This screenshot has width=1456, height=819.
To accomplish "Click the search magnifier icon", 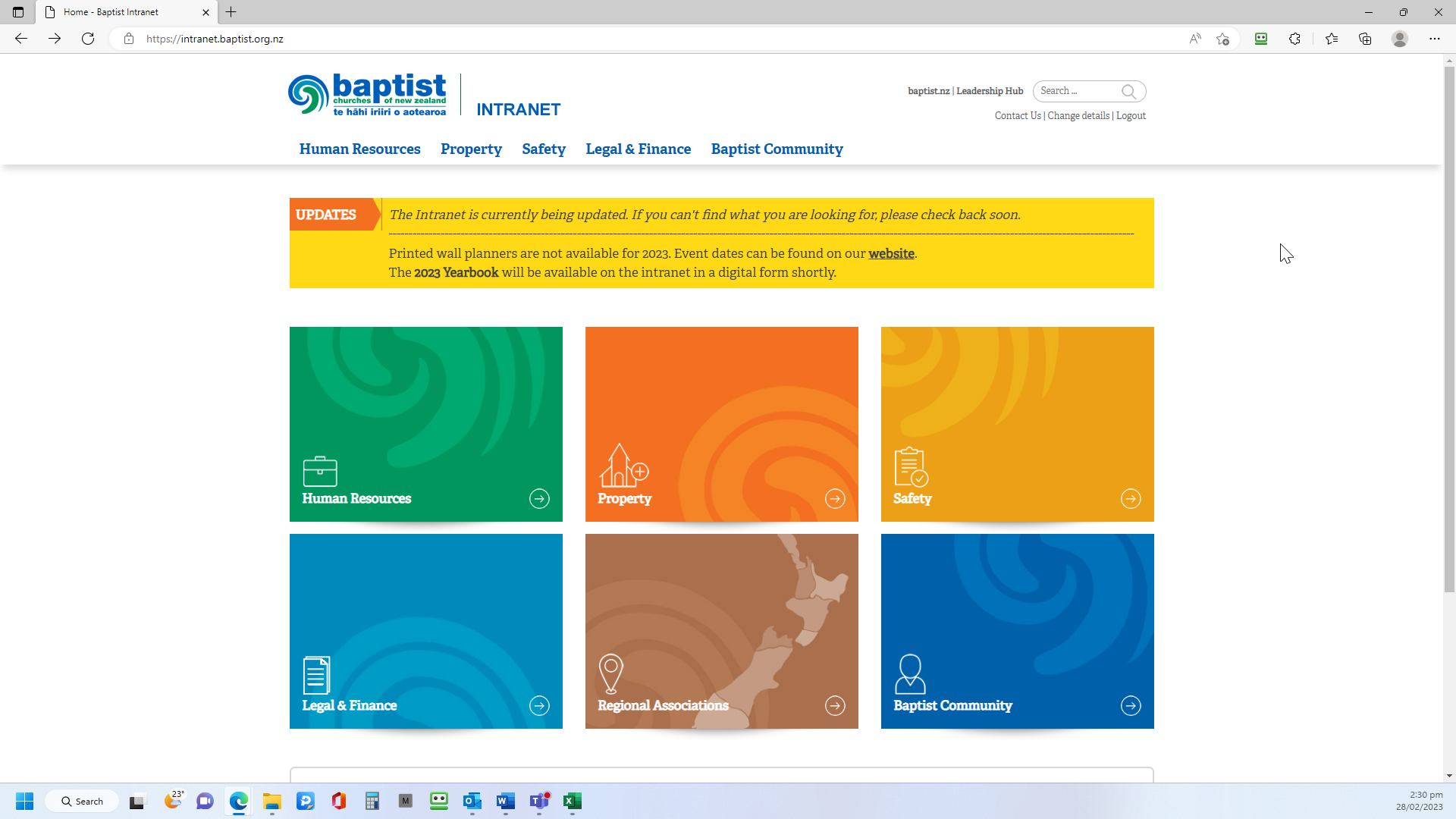I will coord(1129,91).
